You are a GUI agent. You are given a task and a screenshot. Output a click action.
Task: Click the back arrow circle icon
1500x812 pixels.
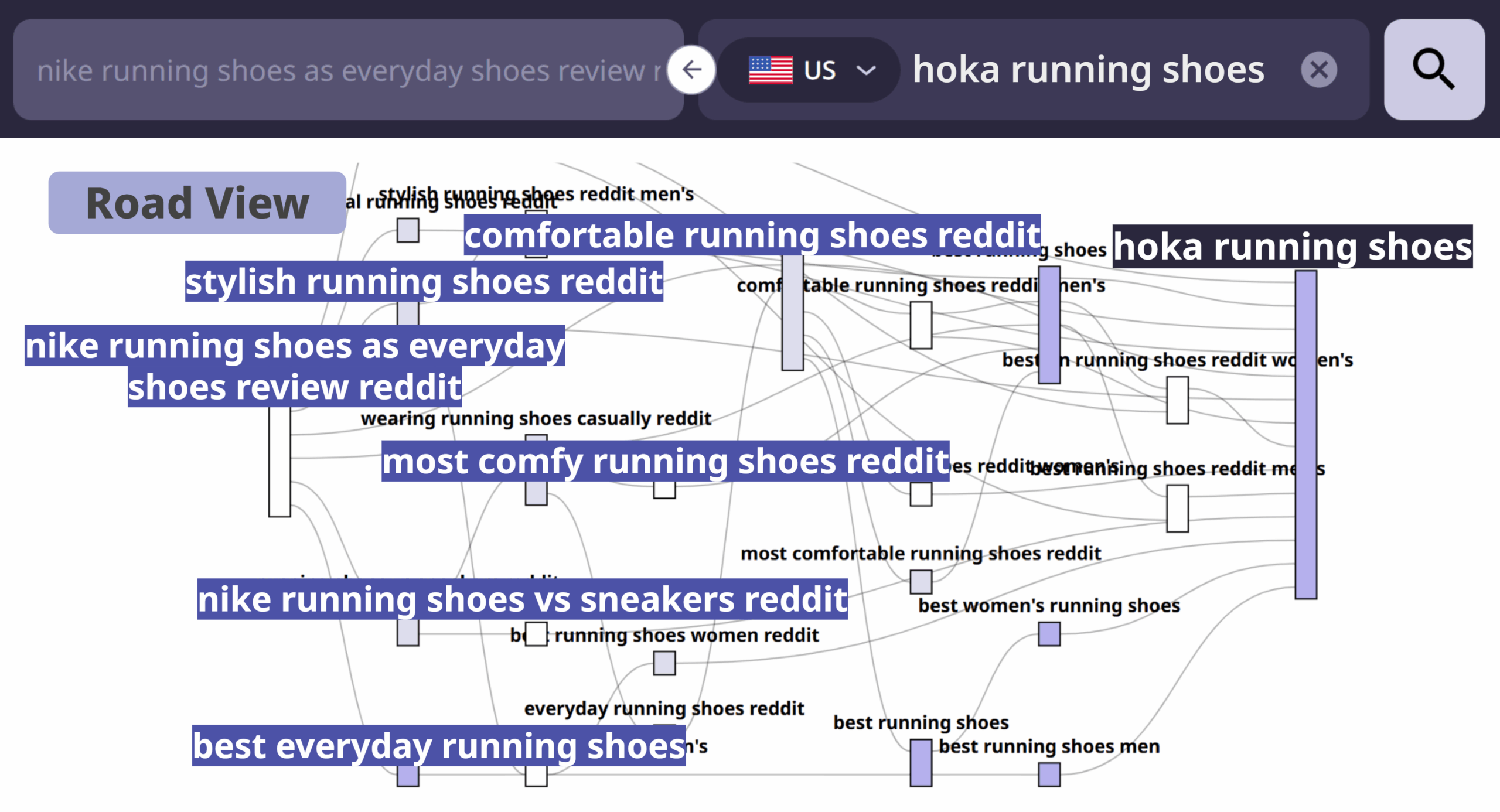point(692,70)
